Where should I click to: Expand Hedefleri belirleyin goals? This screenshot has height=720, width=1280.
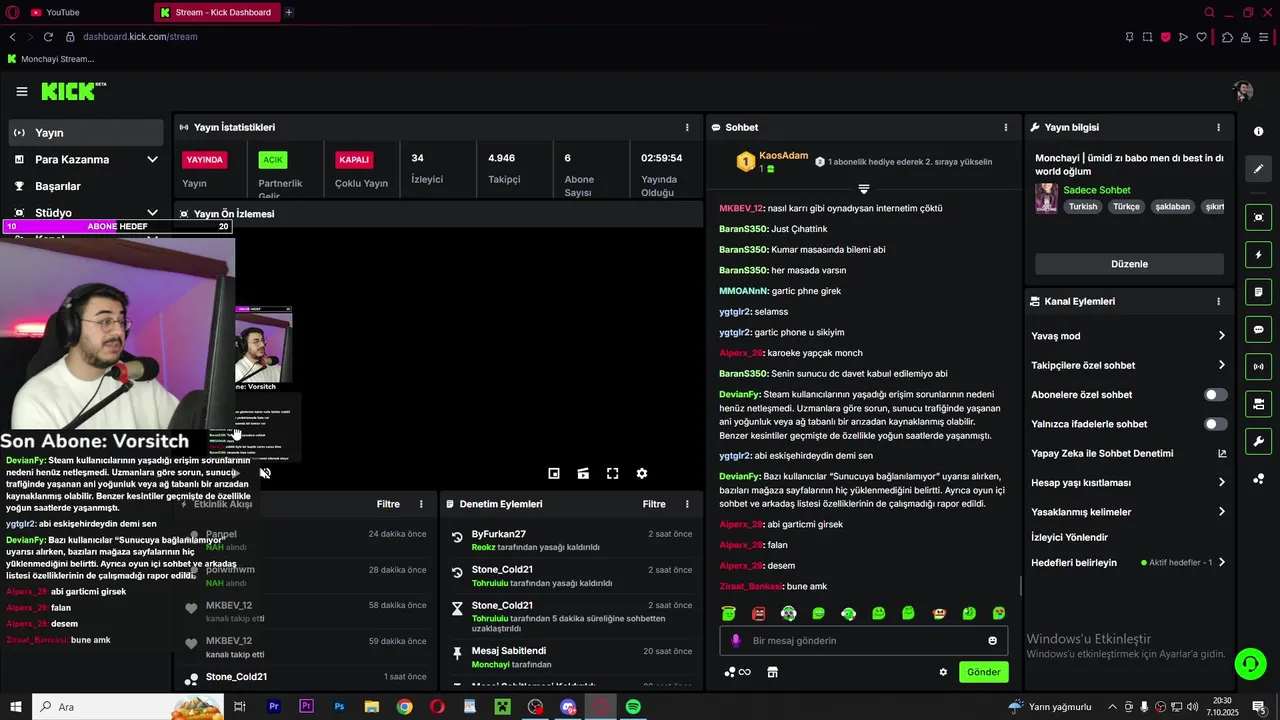(x=1221, y=562)
